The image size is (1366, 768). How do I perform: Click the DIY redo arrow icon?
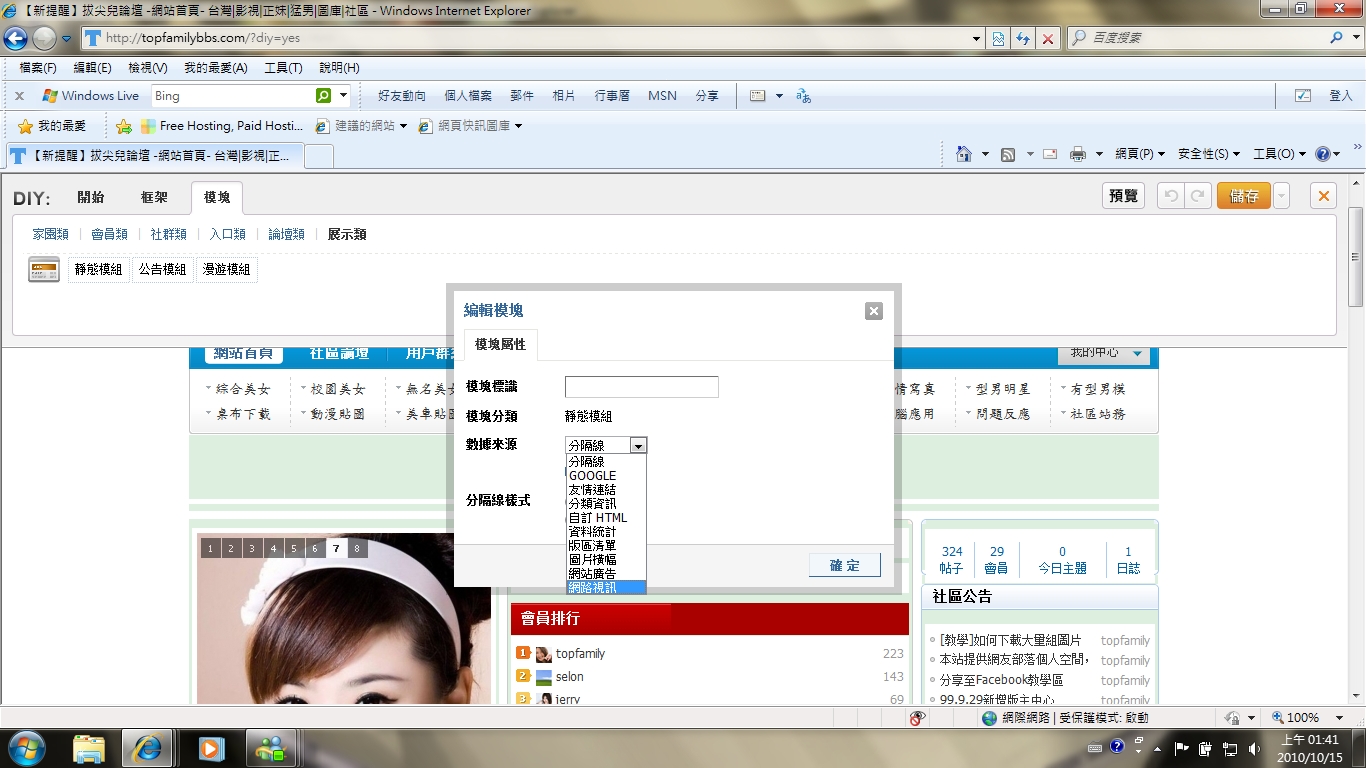1198,196
